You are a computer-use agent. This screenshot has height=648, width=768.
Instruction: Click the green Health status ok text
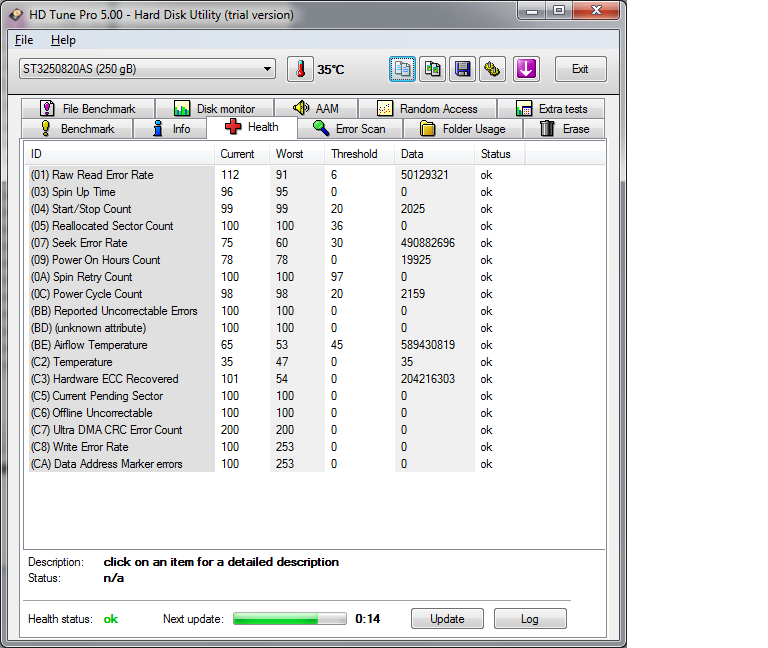(x=111, y=619)
